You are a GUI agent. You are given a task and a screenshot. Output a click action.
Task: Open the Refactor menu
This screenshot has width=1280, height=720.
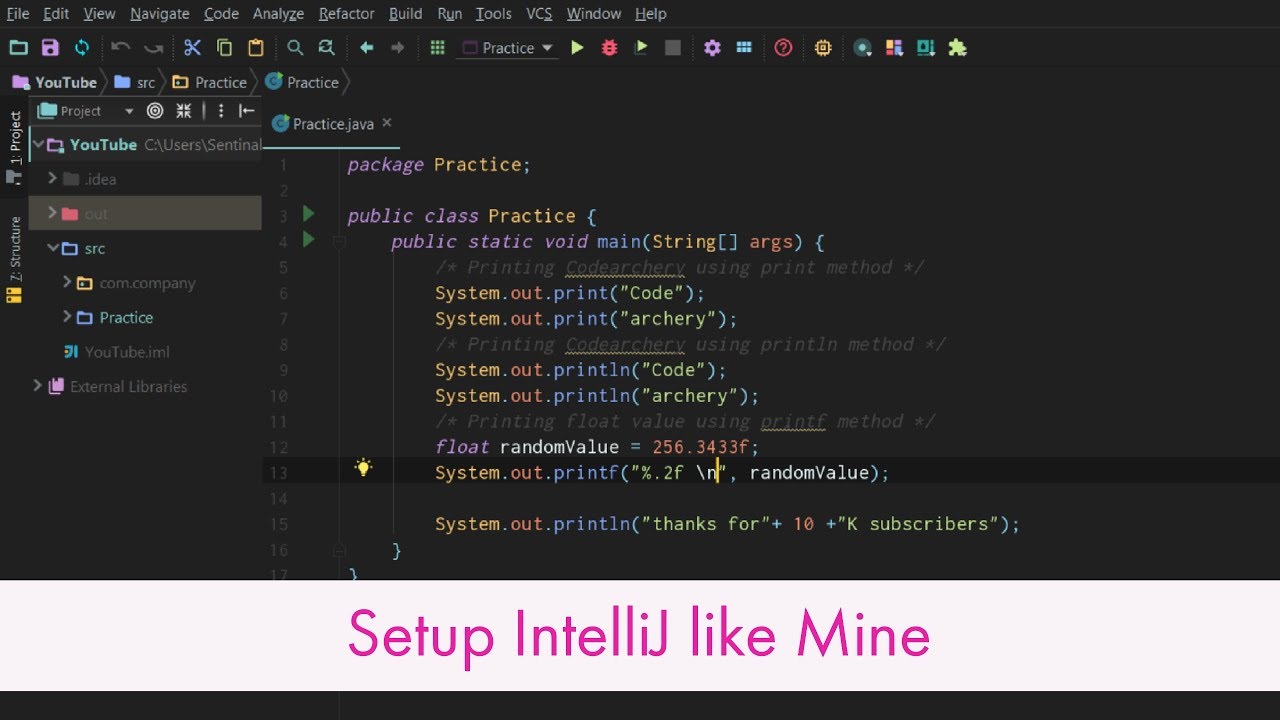pyautogui.click(x=346, y=14)
